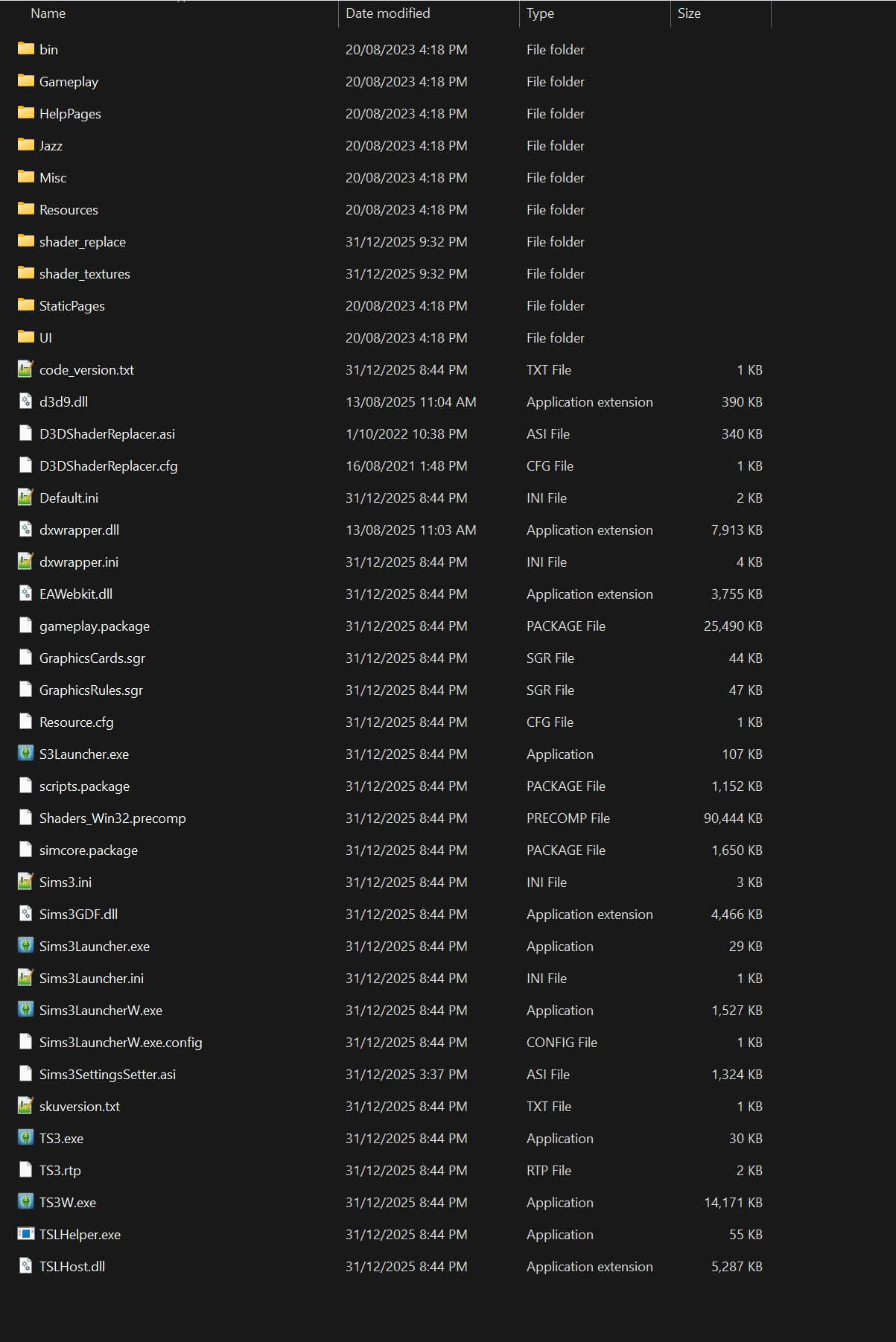Click the skuversion.txt file icon

point(26,1106)
